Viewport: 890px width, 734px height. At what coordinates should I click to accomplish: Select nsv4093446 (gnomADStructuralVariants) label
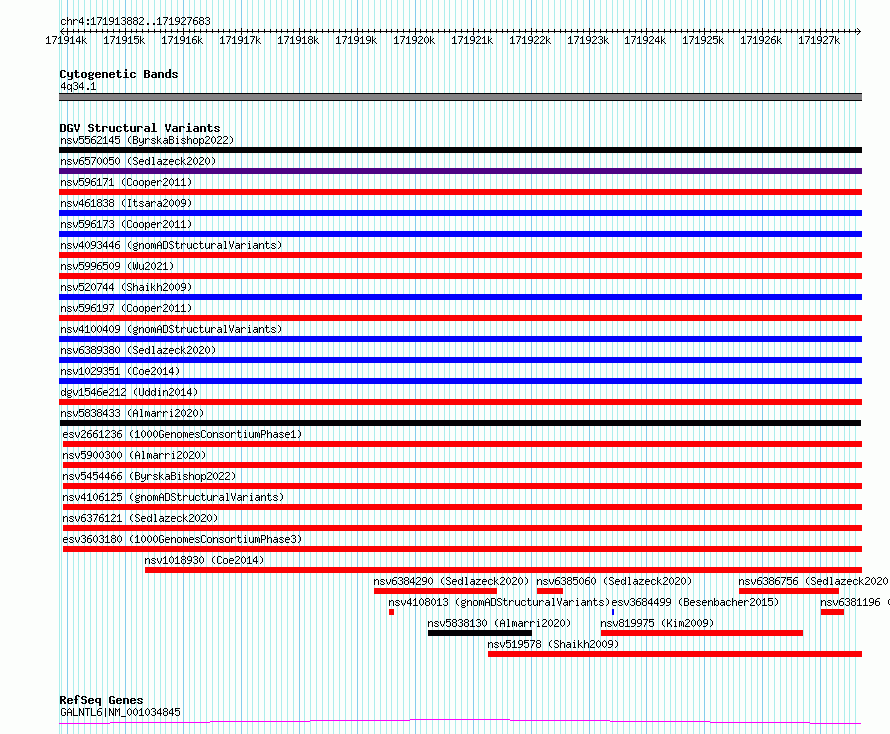pyautogui.click(x=171, y=245)
